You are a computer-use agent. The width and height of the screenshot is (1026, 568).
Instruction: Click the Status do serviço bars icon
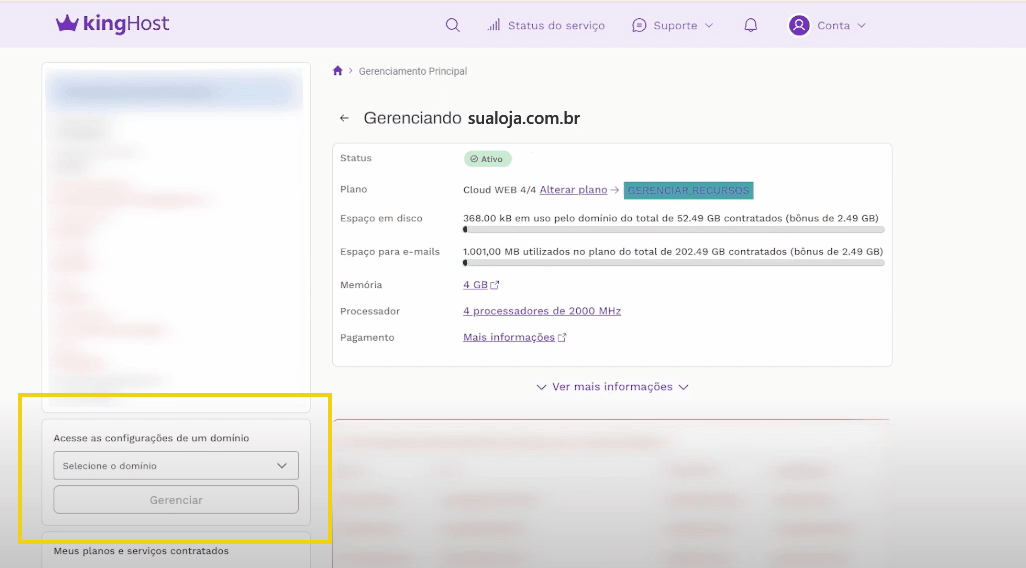tap(493, 26)
